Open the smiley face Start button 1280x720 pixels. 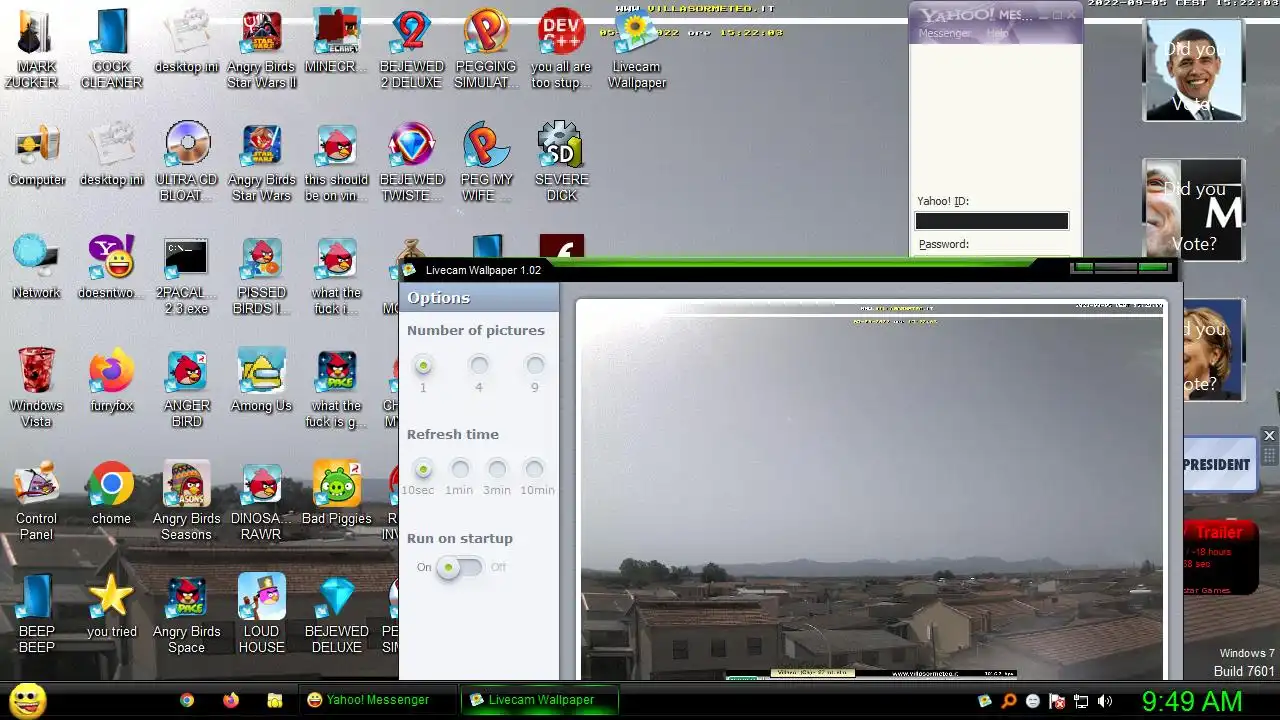(x=27, y=700)
